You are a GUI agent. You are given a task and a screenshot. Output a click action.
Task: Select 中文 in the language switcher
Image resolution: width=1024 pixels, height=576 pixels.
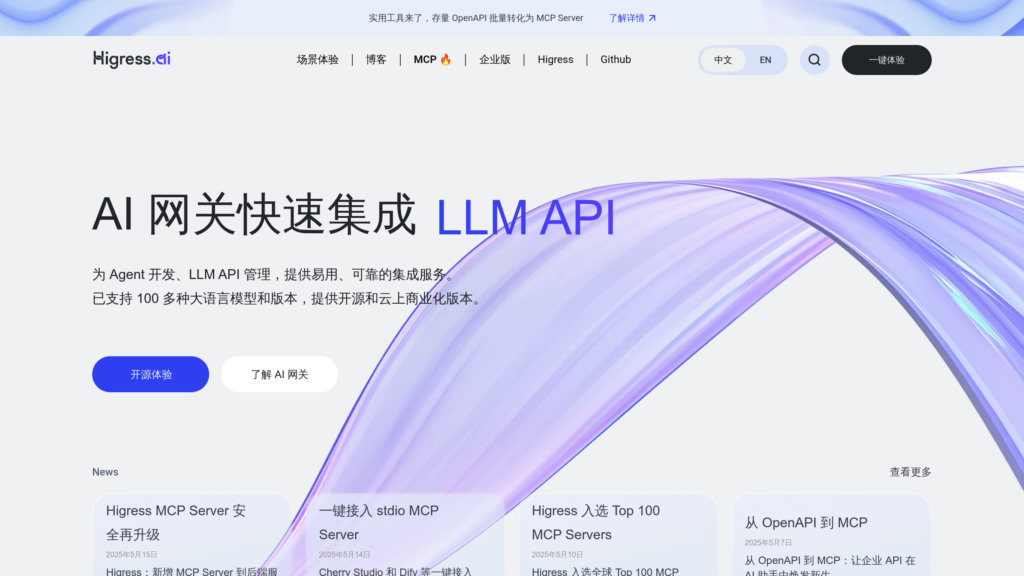pos(722,60)
